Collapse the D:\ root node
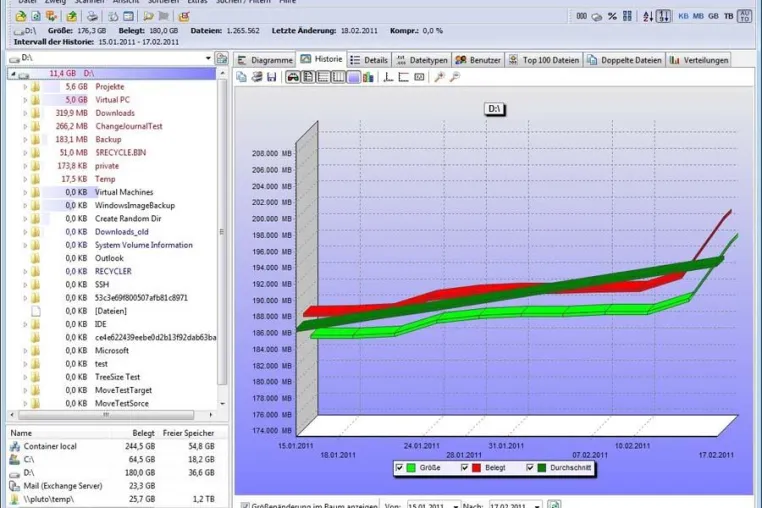Image resolution: width=762 pixels, height=508 pixels. coord(13,74)
